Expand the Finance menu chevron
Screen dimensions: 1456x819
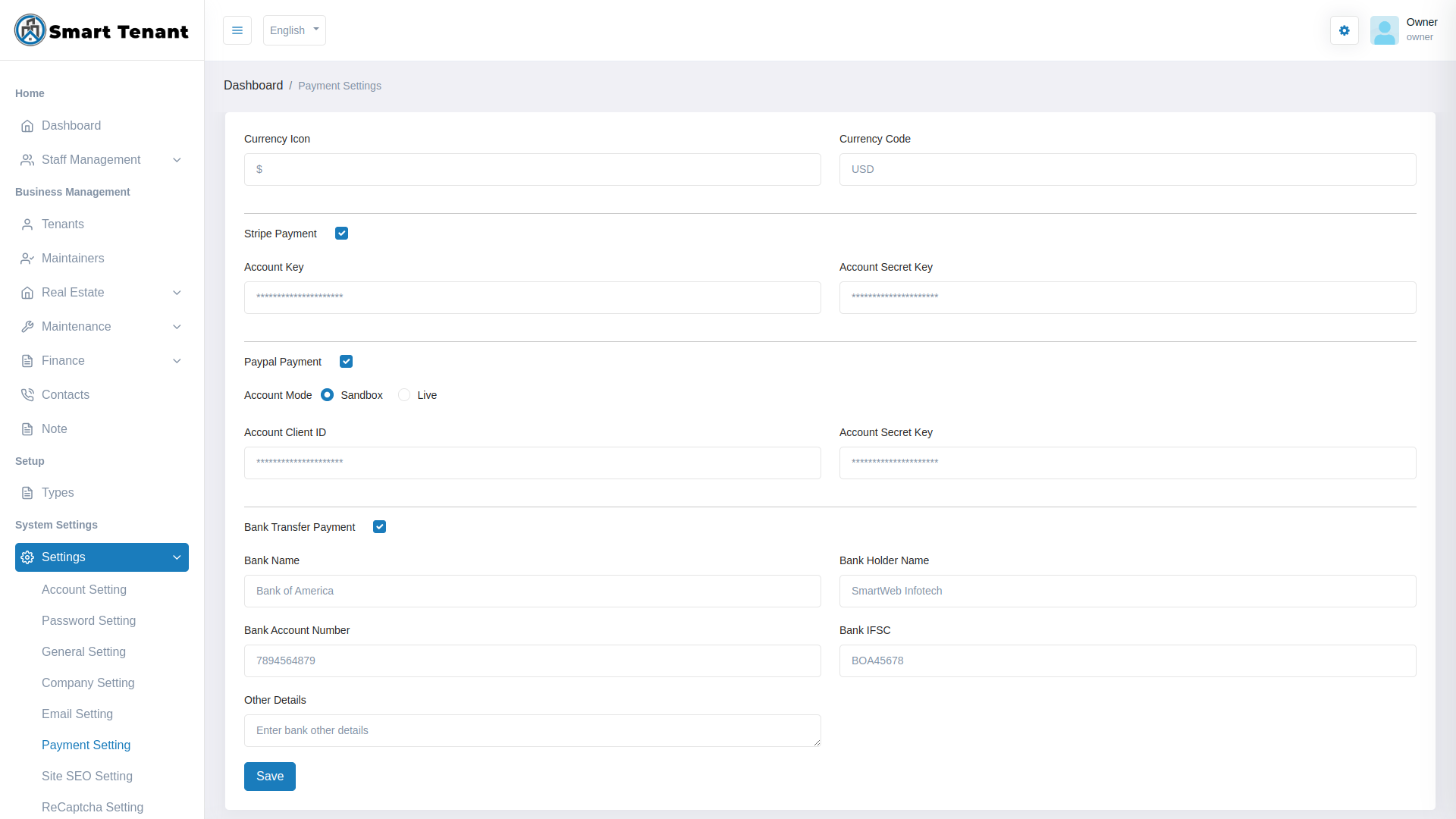[177, 361]
